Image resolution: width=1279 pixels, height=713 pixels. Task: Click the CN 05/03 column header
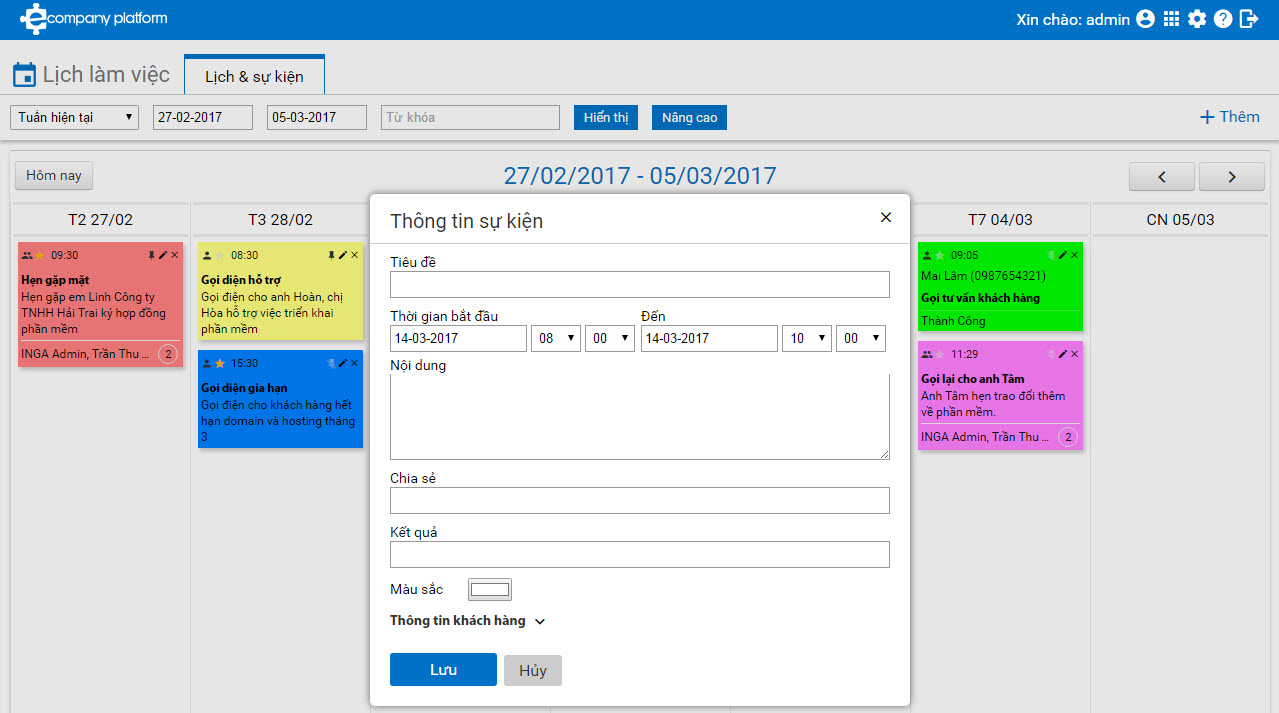click(1180, 220)
